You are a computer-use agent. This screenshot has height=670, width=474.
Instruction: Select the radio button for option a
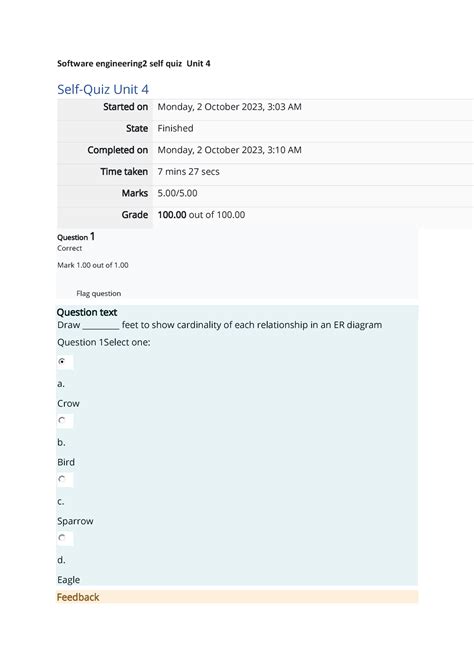point(62,361)
